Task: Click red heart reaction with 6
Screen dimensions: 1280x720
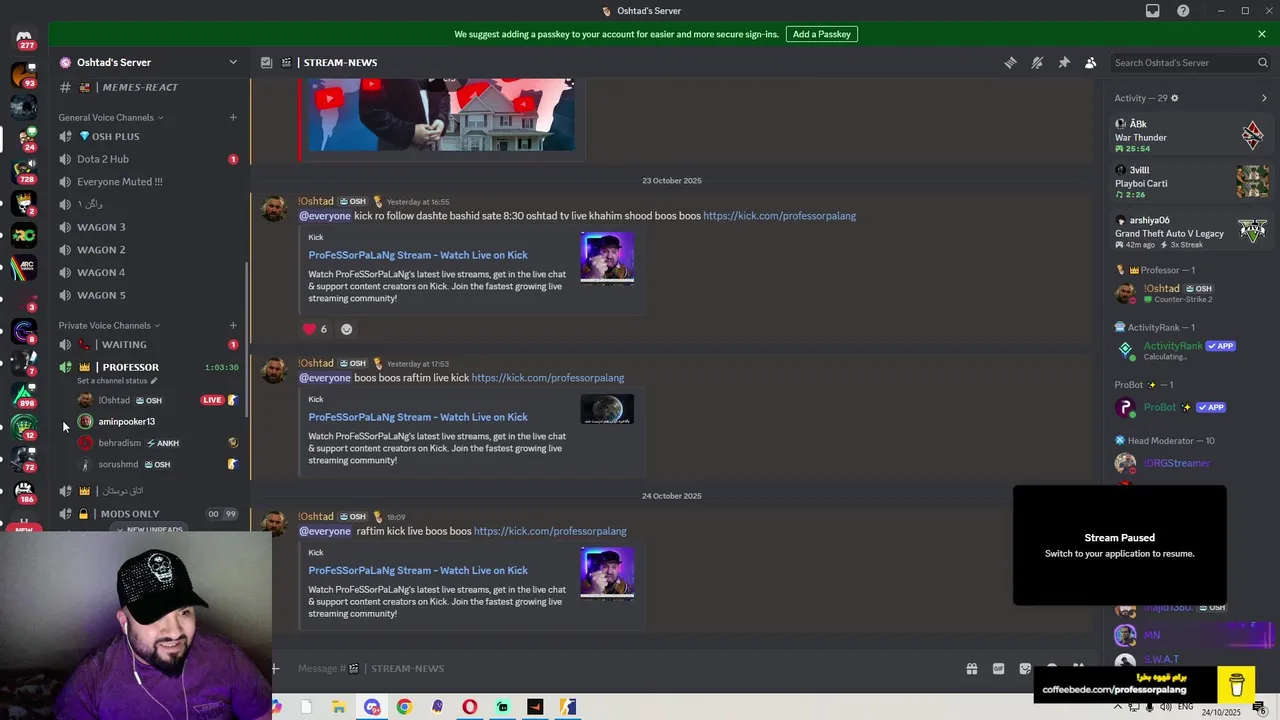Action: pyautogui.click(x=316, y=329)
